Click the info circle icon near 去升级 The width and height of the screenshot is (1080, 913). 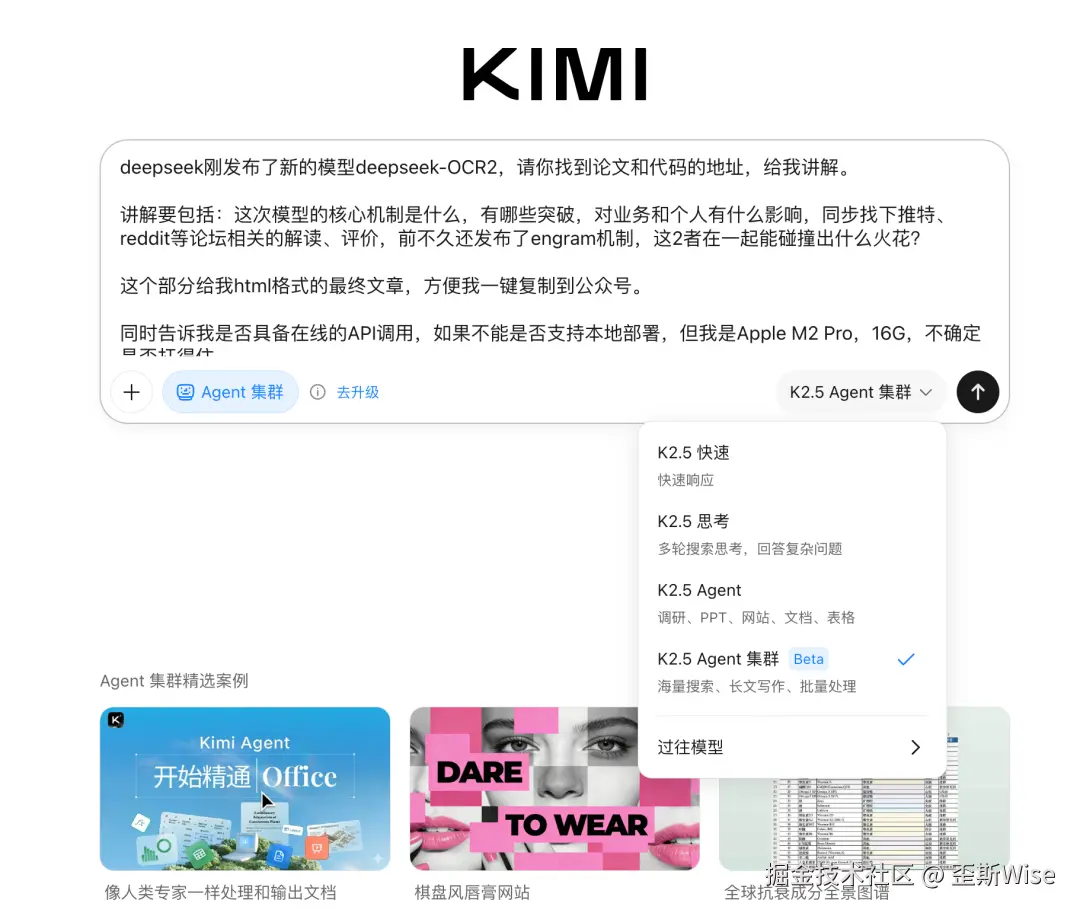[318, 392]
